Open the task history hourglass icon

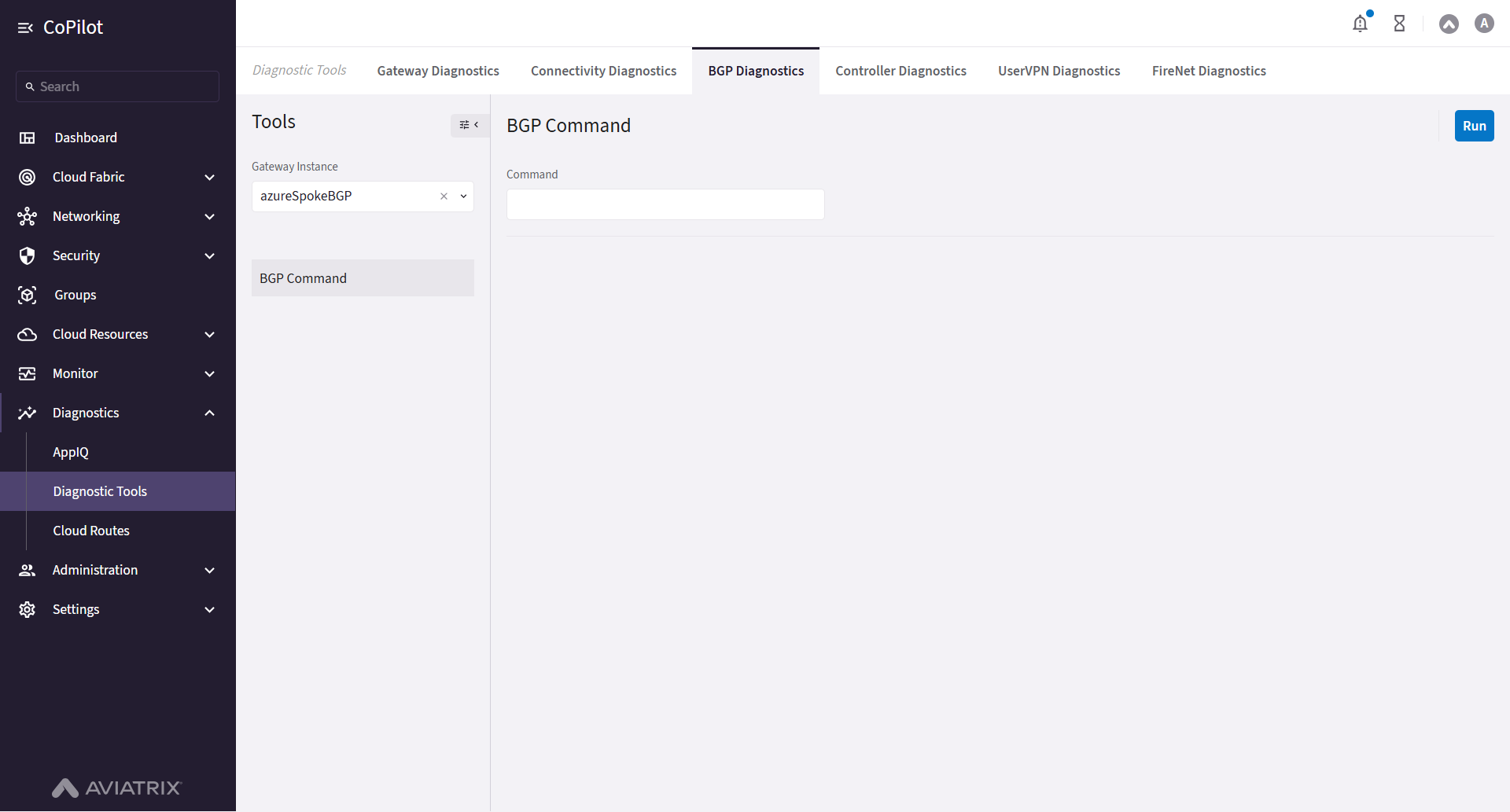(x=1399, y=24)
